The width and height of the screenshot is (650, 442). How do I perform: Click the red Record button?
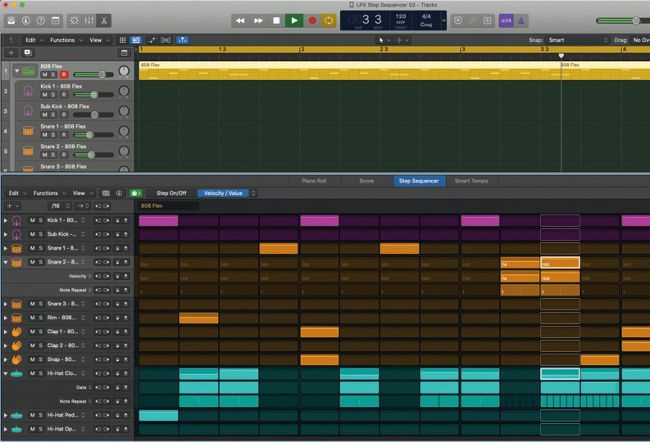(x=312, y=20)
